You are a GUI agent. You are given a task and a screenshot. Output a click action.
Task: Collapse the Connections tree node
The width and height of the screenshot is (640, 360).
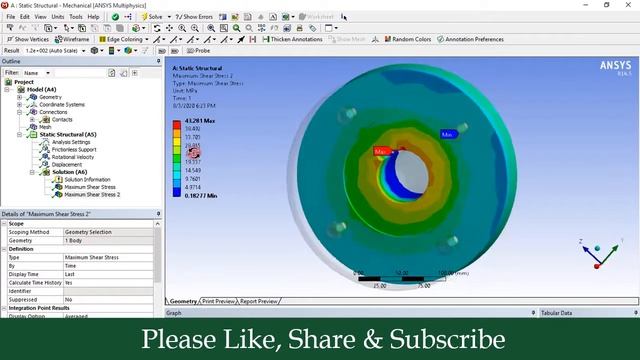19,112
